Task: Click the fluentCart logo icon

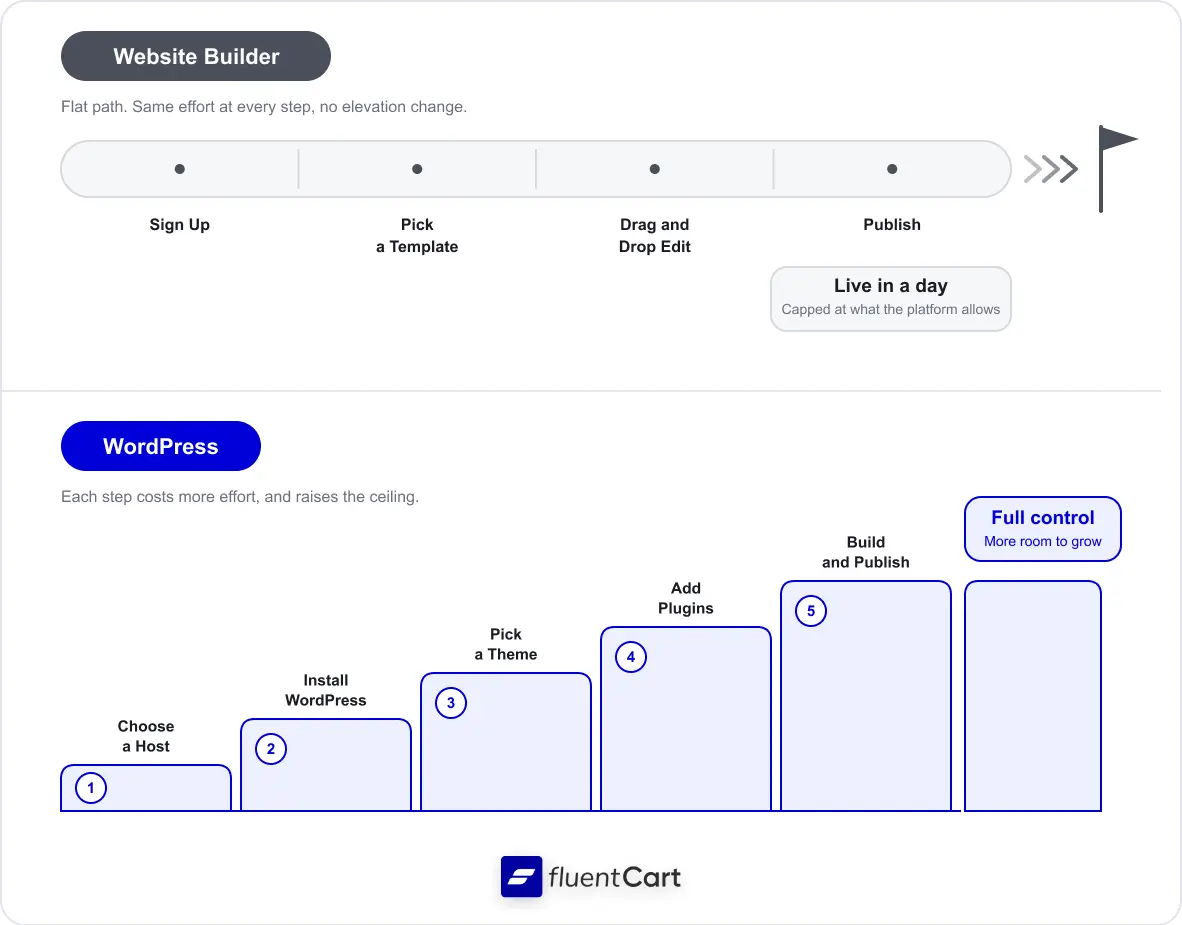Action: [522, 877]
